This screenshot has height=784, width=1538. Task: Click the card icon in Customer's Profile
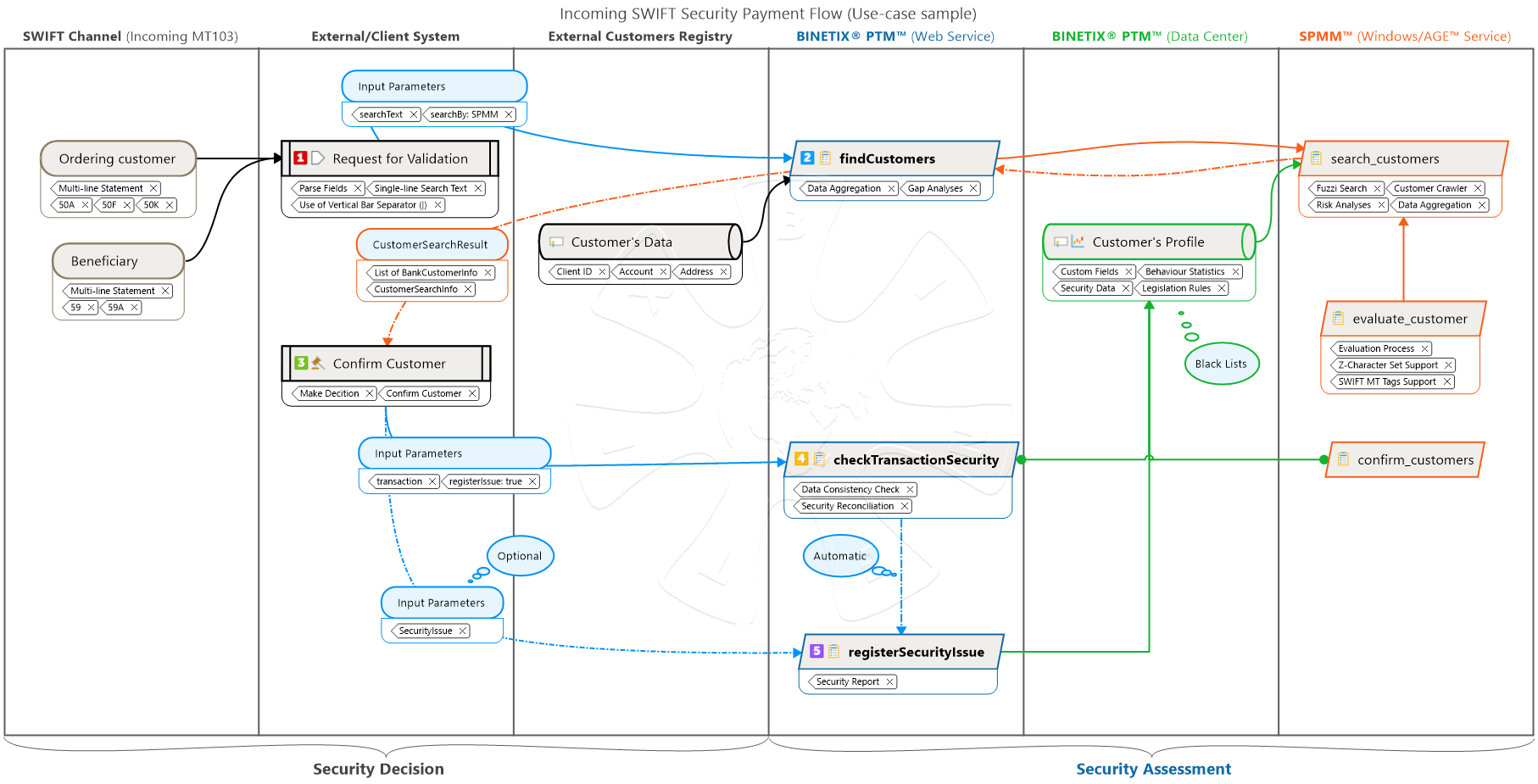(1061, 242)
